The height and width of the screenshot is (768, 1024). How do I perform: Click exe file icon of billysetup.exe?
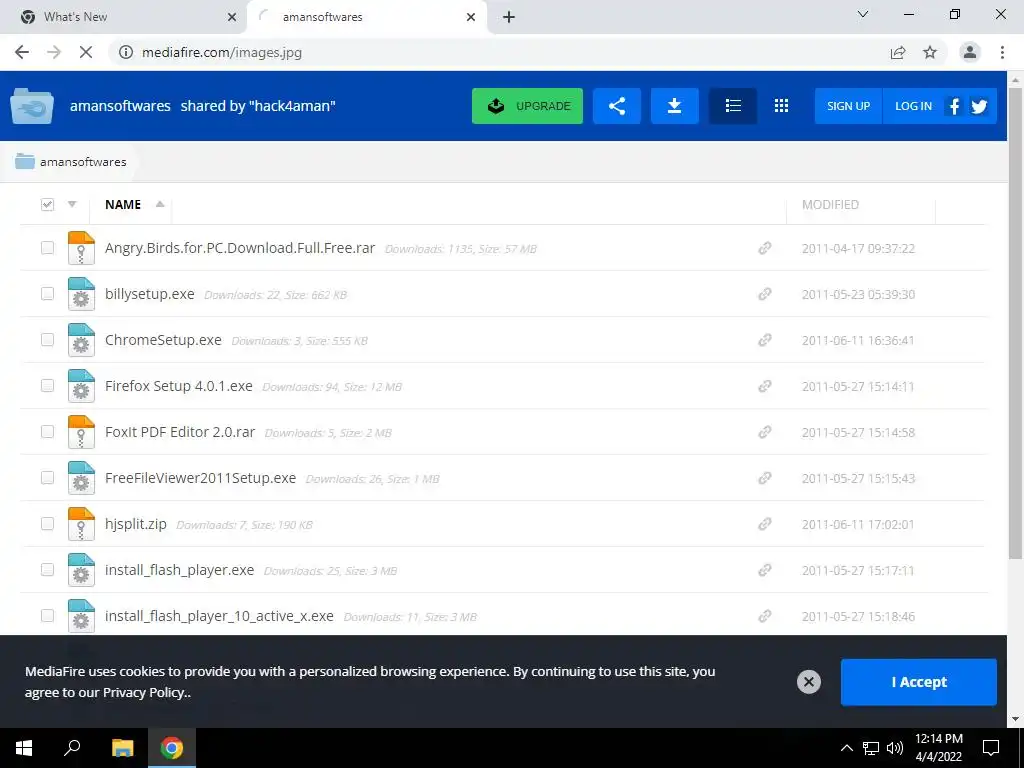tap(81, 294)
